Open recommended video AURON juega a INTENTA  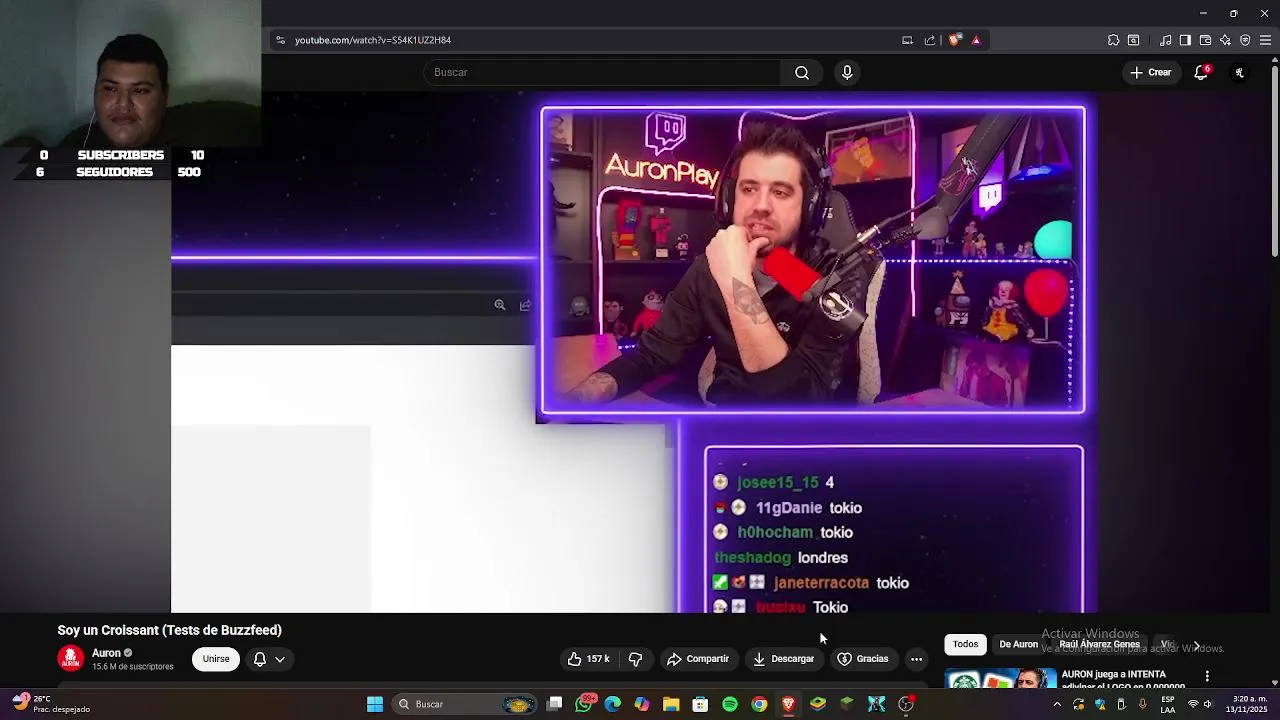pyautogui.click(x=1123, y=680)
